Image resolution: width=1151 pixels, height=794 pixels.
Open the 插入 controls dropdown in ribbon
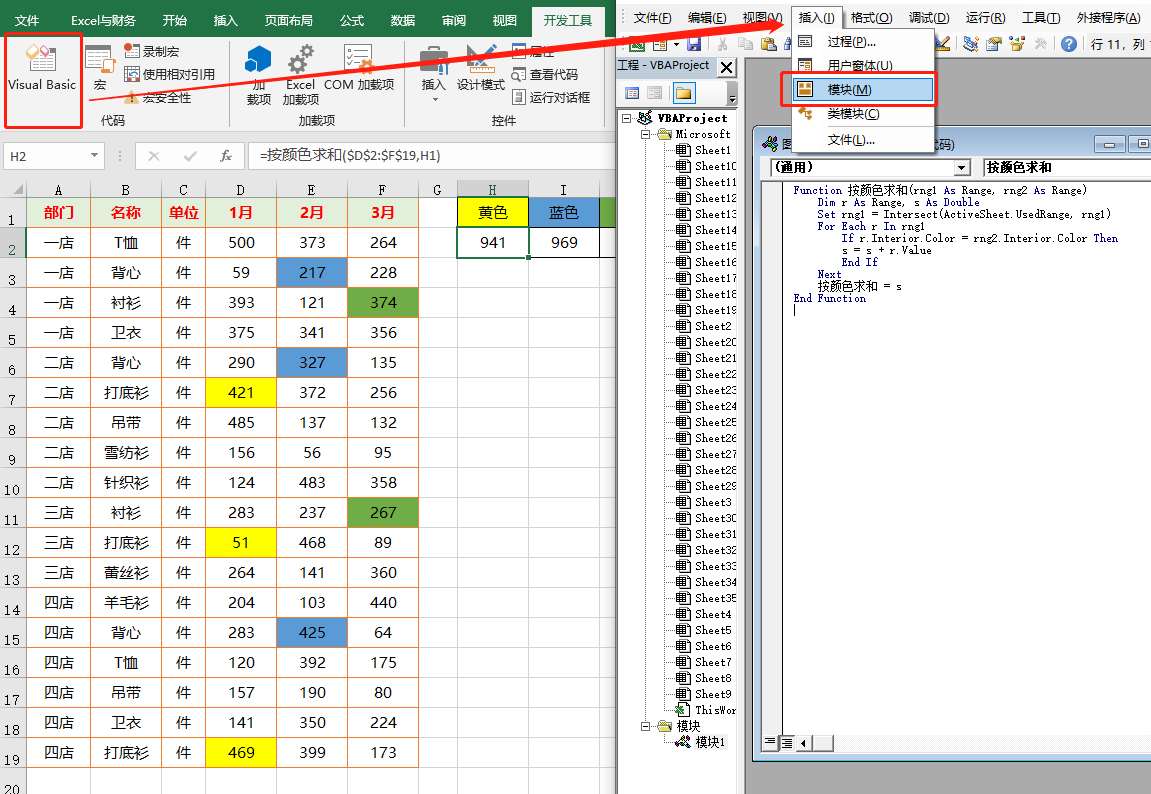pyautogui.click(x=434, y=74)
